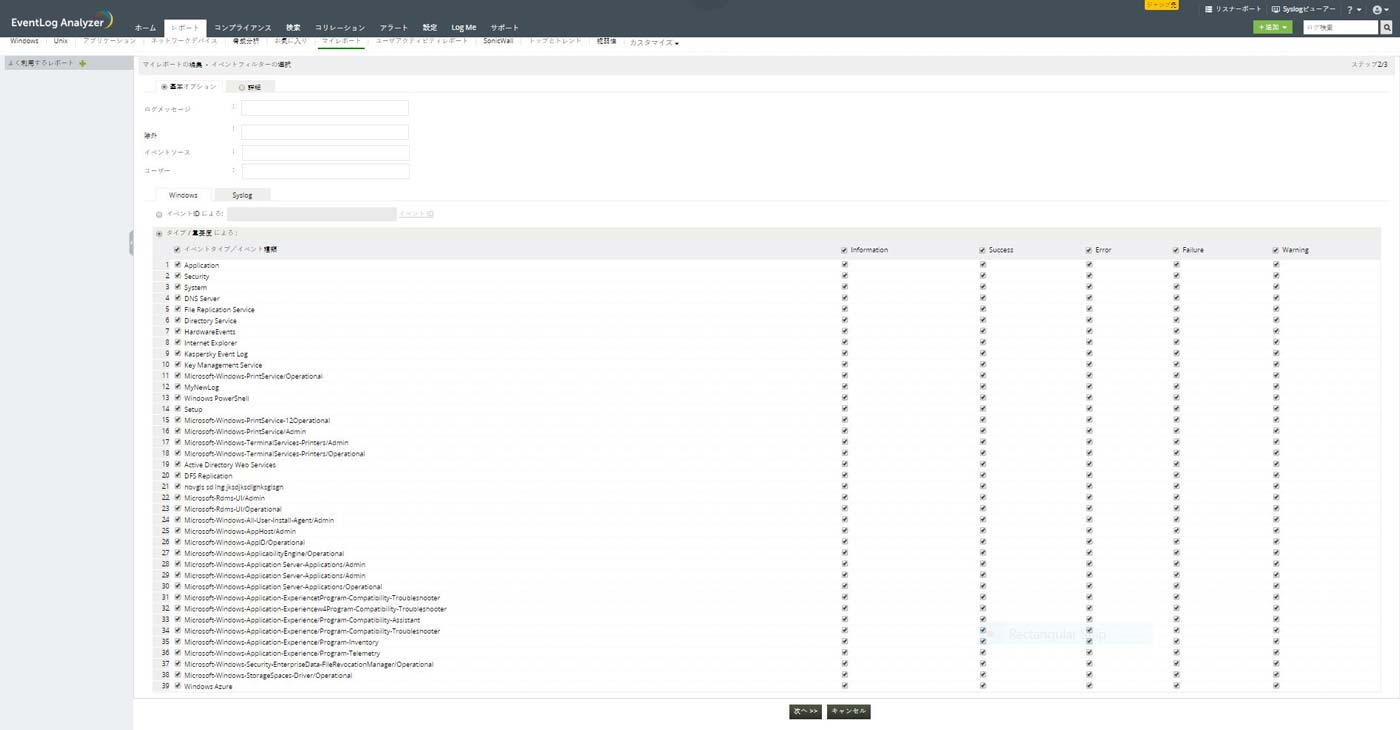This screenshot has width=1400, height=730.
Task: Collapse the left sidebar using handle
Action: [x=131, y=243]
